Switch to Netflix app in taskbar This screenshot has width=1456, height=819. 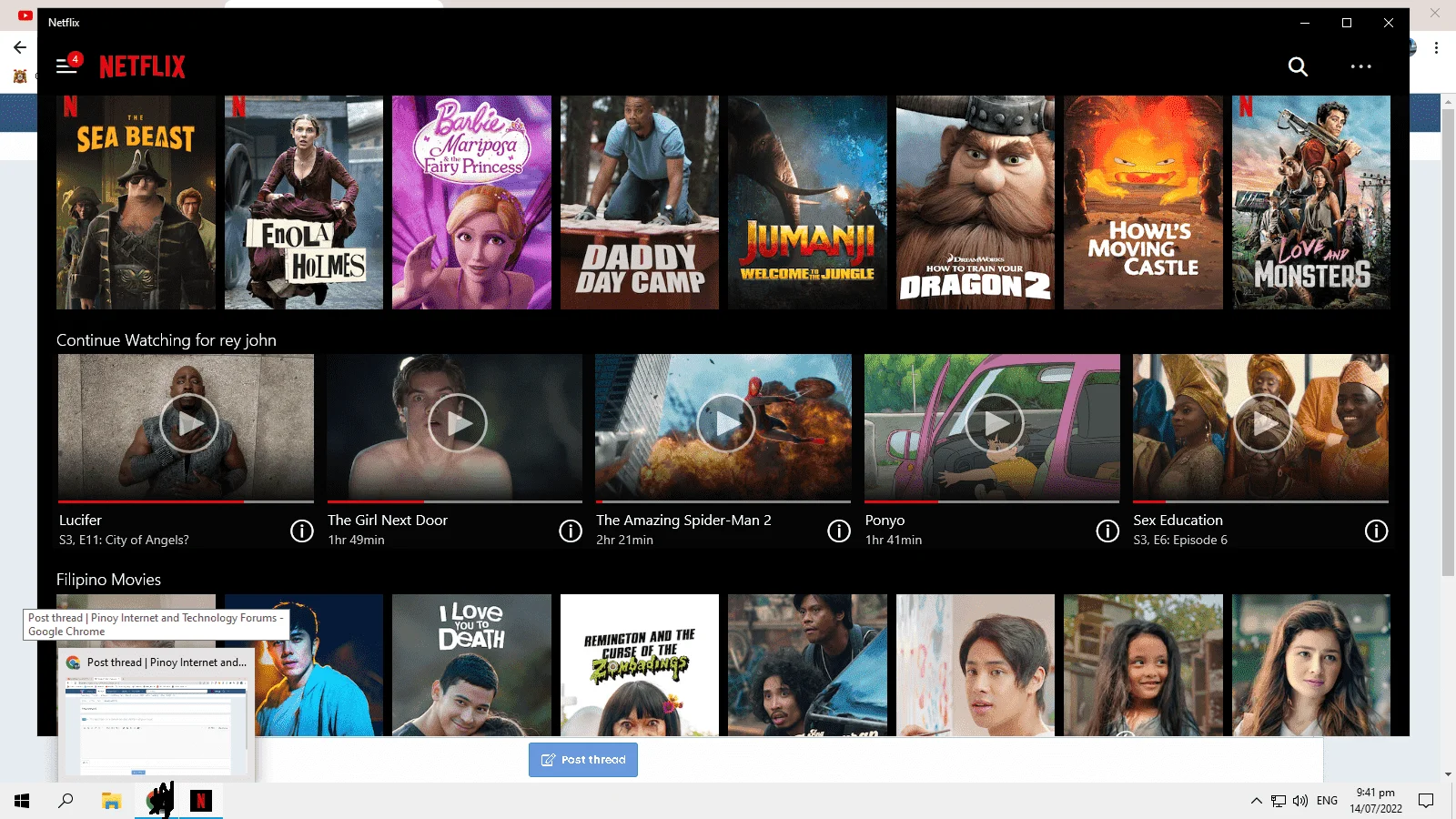click(201, 801)
